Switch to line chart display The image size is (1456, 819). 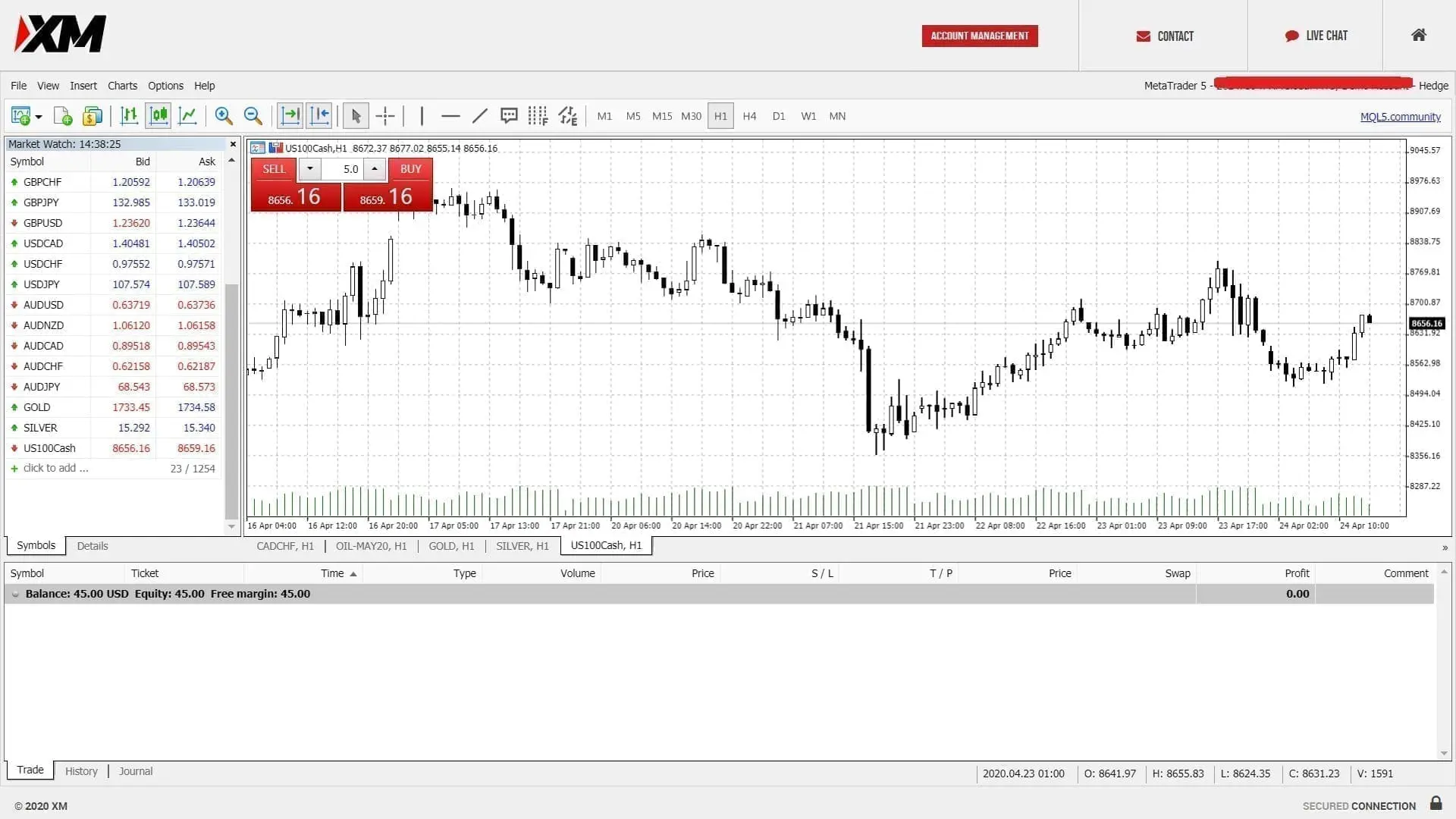tap(187, 116)
